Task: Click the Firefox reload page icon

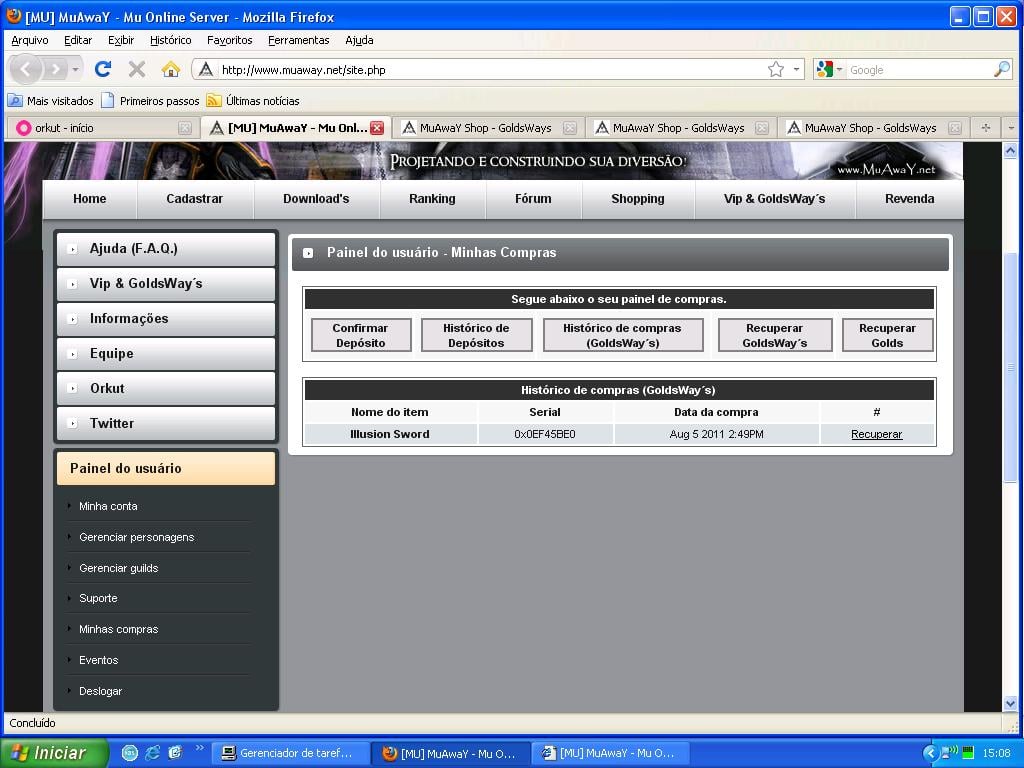Action: (x=102, y=69)
